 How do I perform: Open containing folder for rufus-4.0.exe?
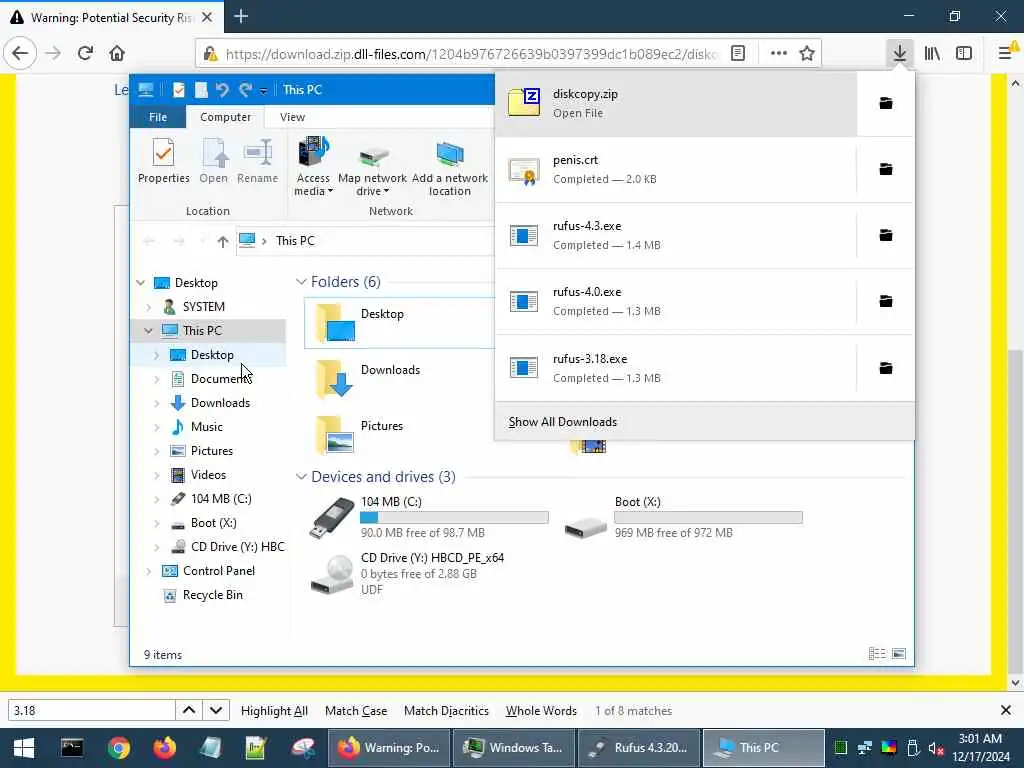[886, 301]
